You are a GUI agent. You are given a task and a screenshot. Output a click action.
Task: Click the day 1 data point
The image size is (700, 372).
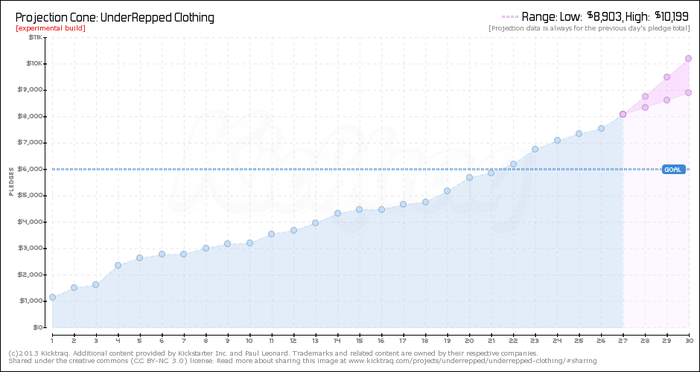(52, 297)
